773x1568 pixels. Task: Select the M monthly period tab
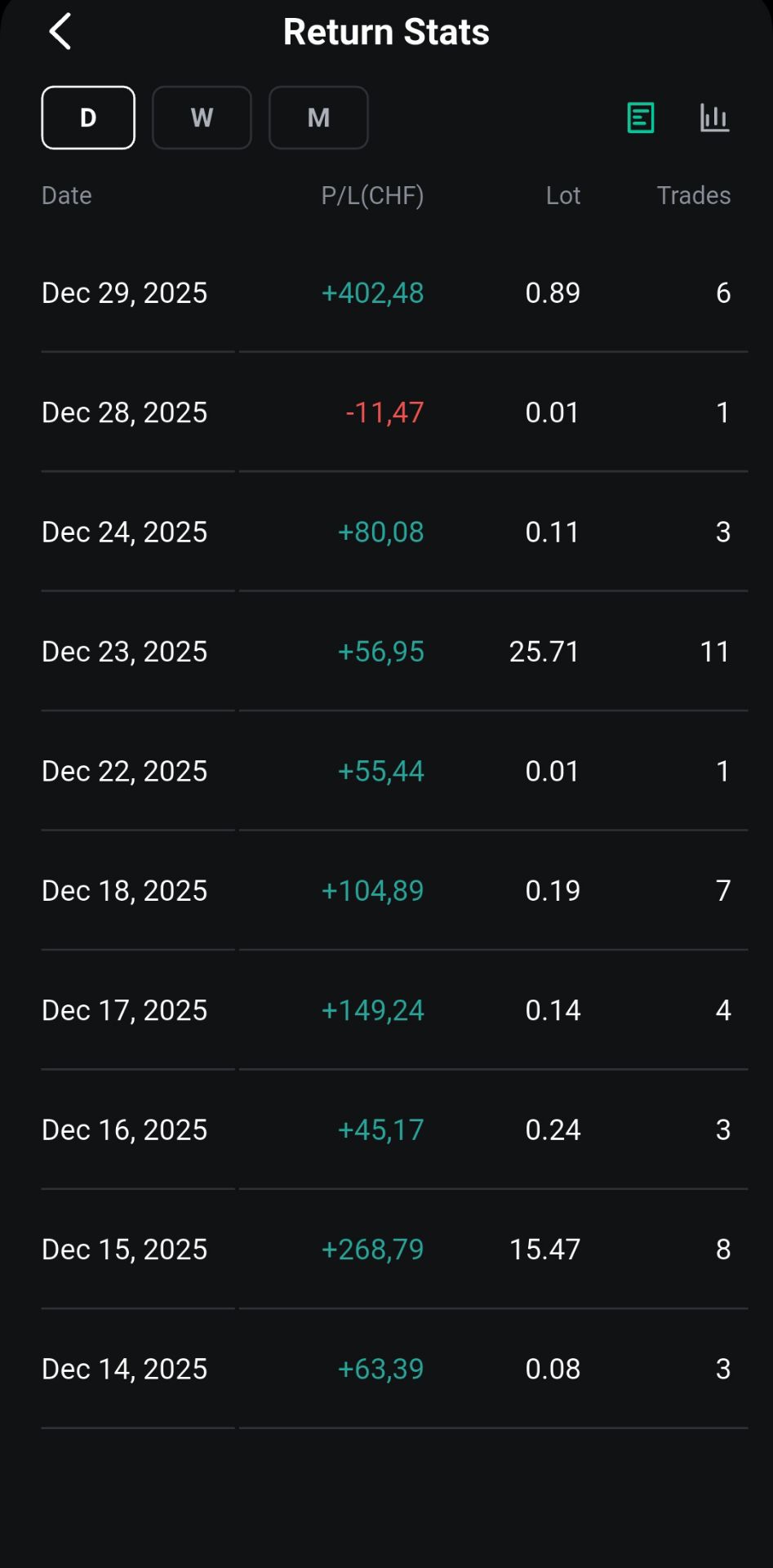tap(318, 118)
